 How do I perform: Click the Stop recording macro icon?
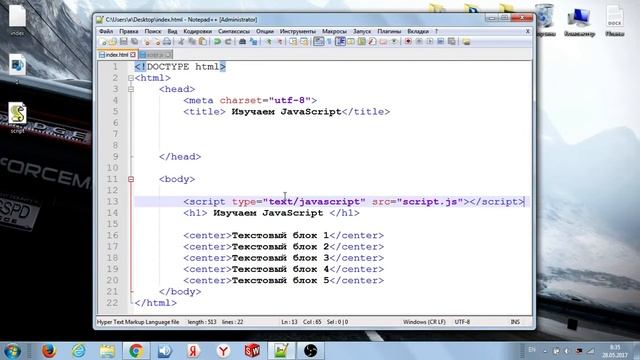[419, 42]
